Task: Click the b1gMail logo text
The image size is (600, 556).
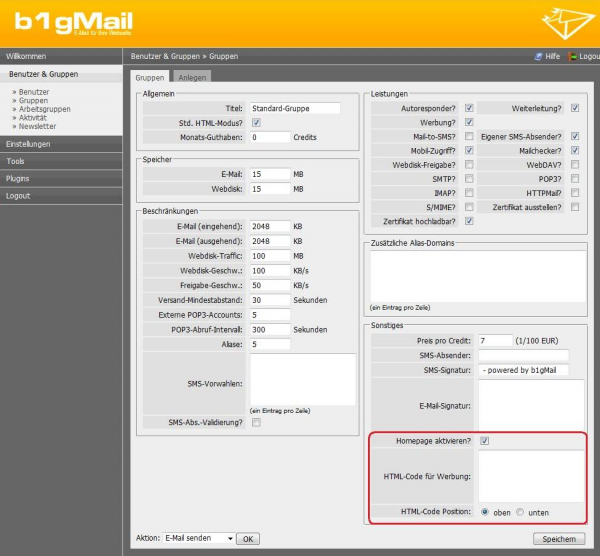Action: 73,22
